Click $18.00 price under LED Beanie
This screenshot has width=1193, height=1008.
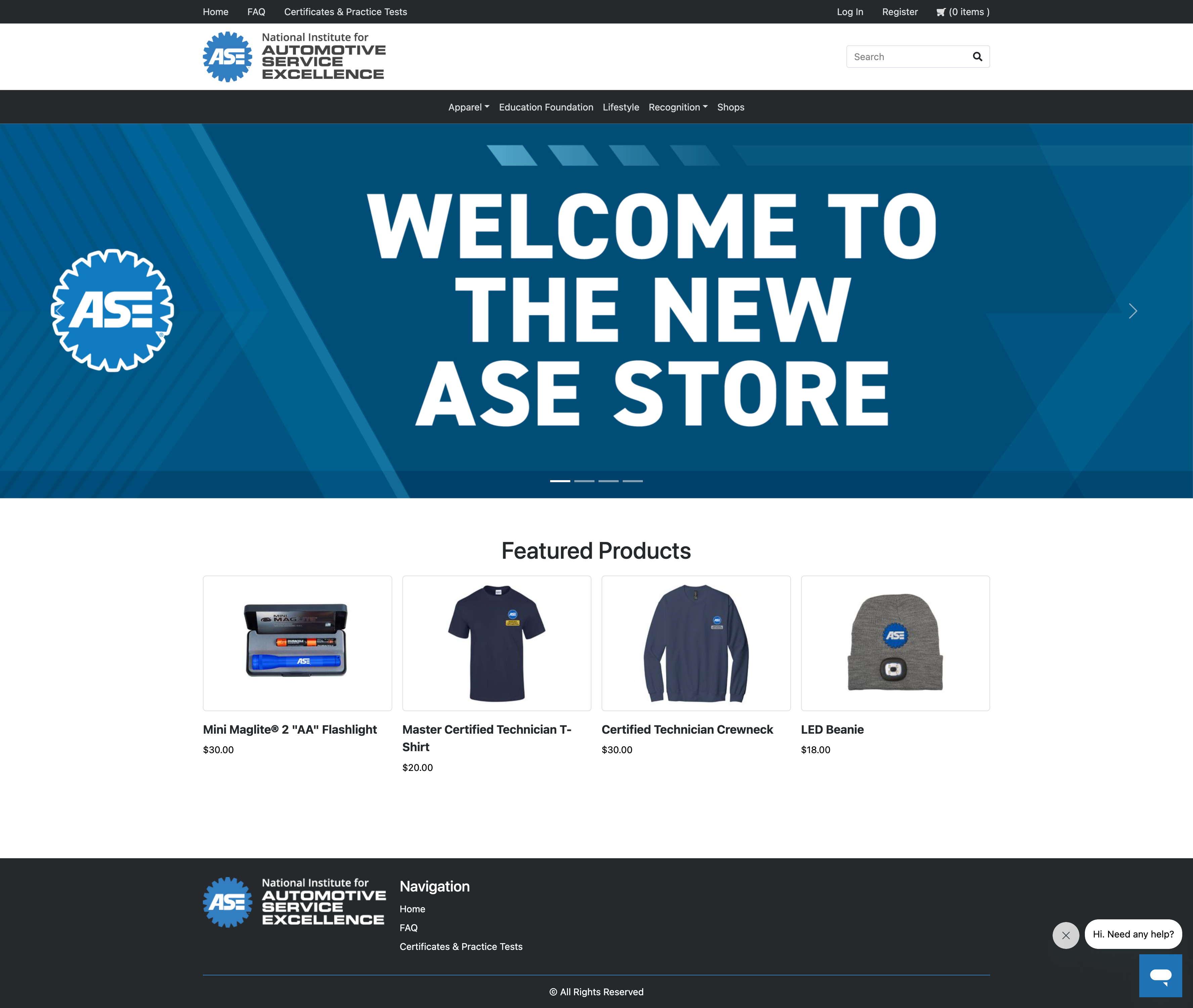816,750
